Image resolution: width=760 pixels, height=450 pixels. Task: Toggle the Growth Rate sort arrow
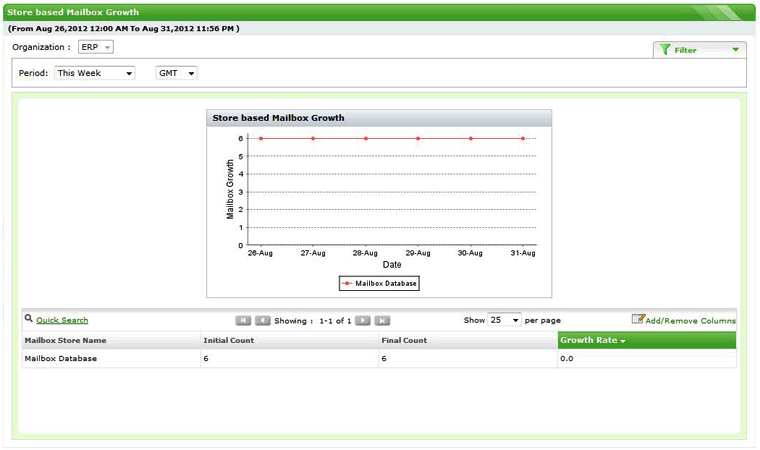(x=623, y=341)
